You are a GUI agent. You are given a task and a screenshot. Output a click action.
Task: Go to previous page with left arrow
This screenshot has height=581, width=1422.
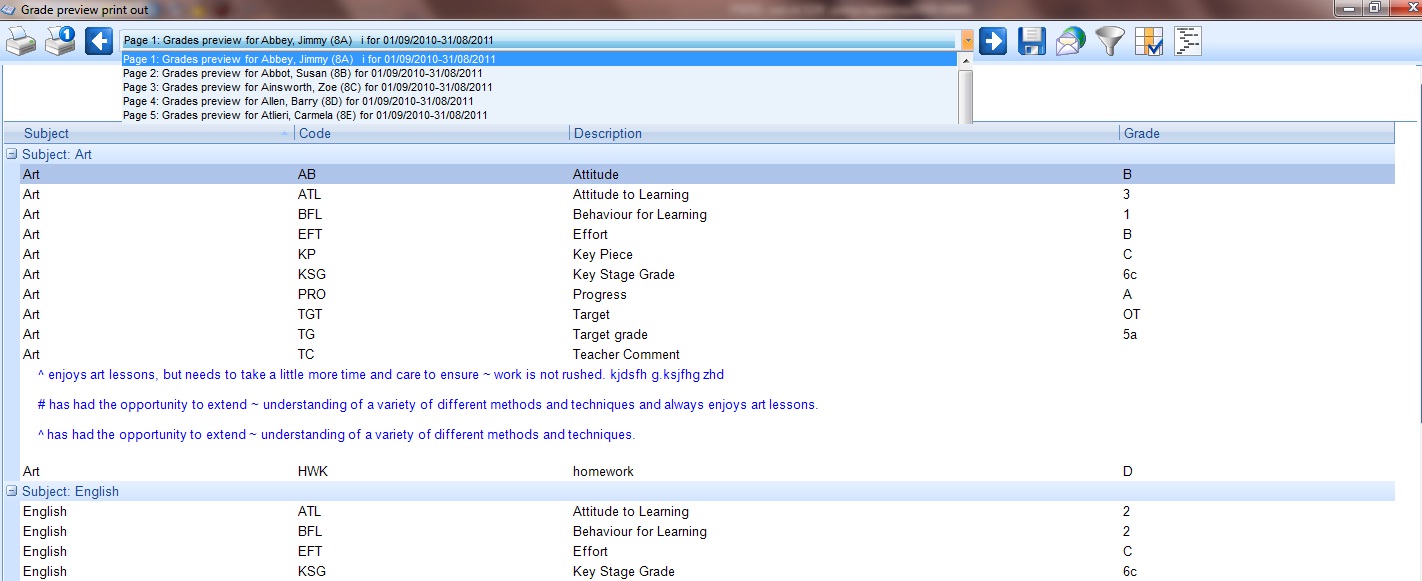(x=99, y=41)
